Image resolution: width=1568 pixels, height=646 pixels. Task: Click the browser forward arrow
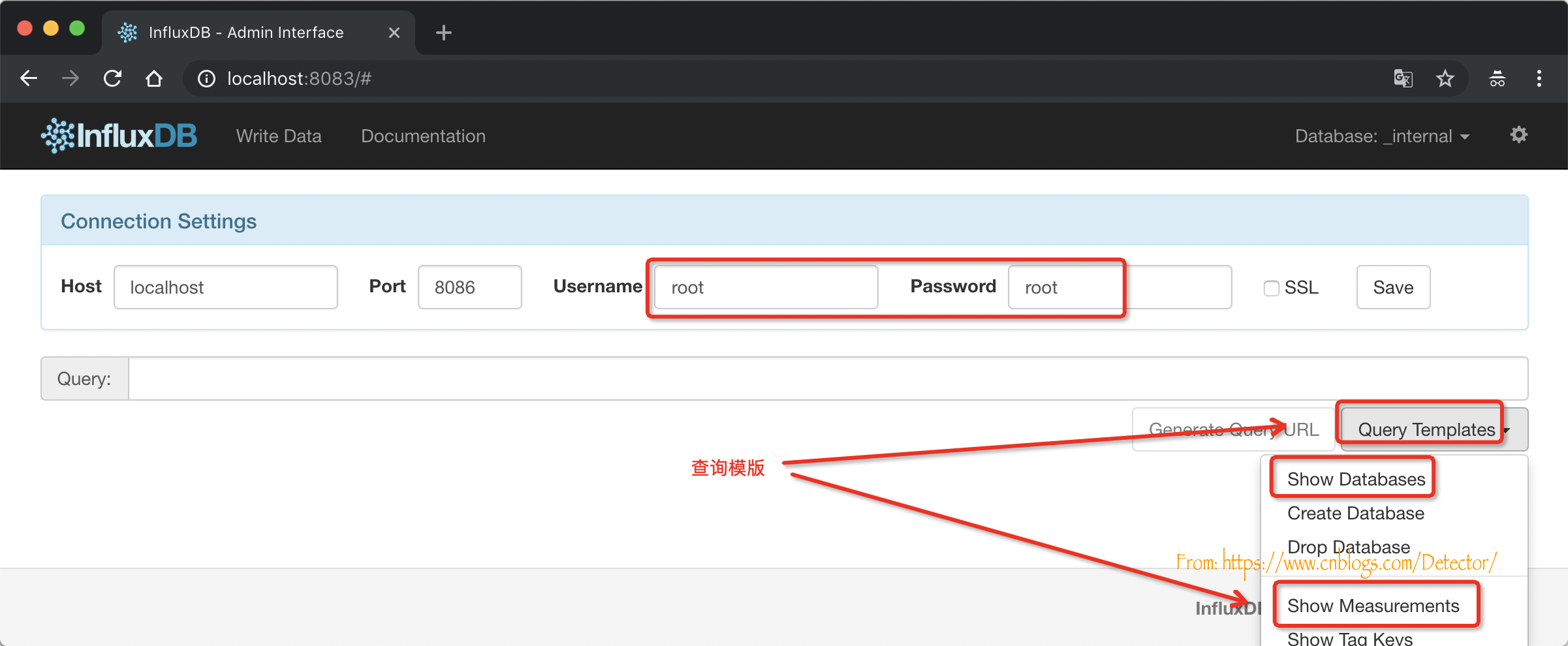[x=71, y=78]
